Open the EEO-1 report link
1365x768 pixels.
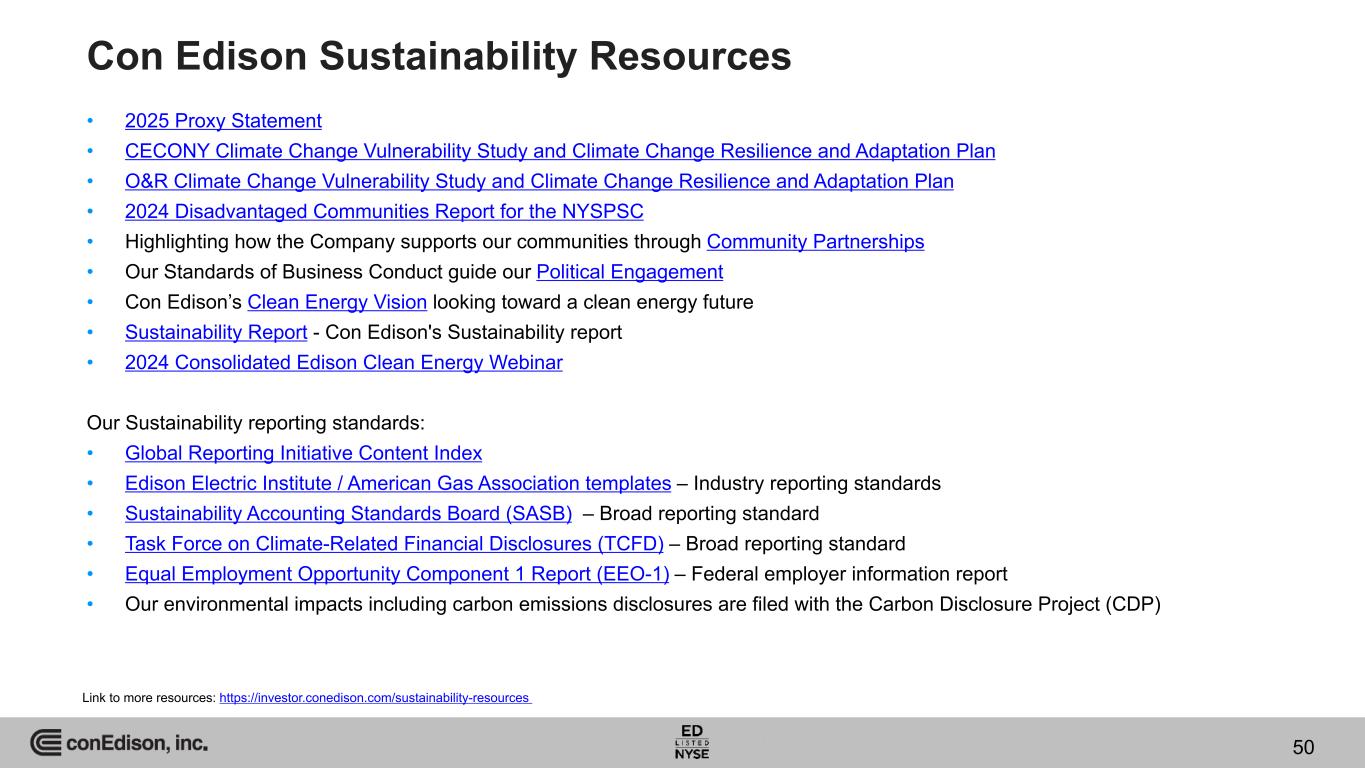(396, 574)
